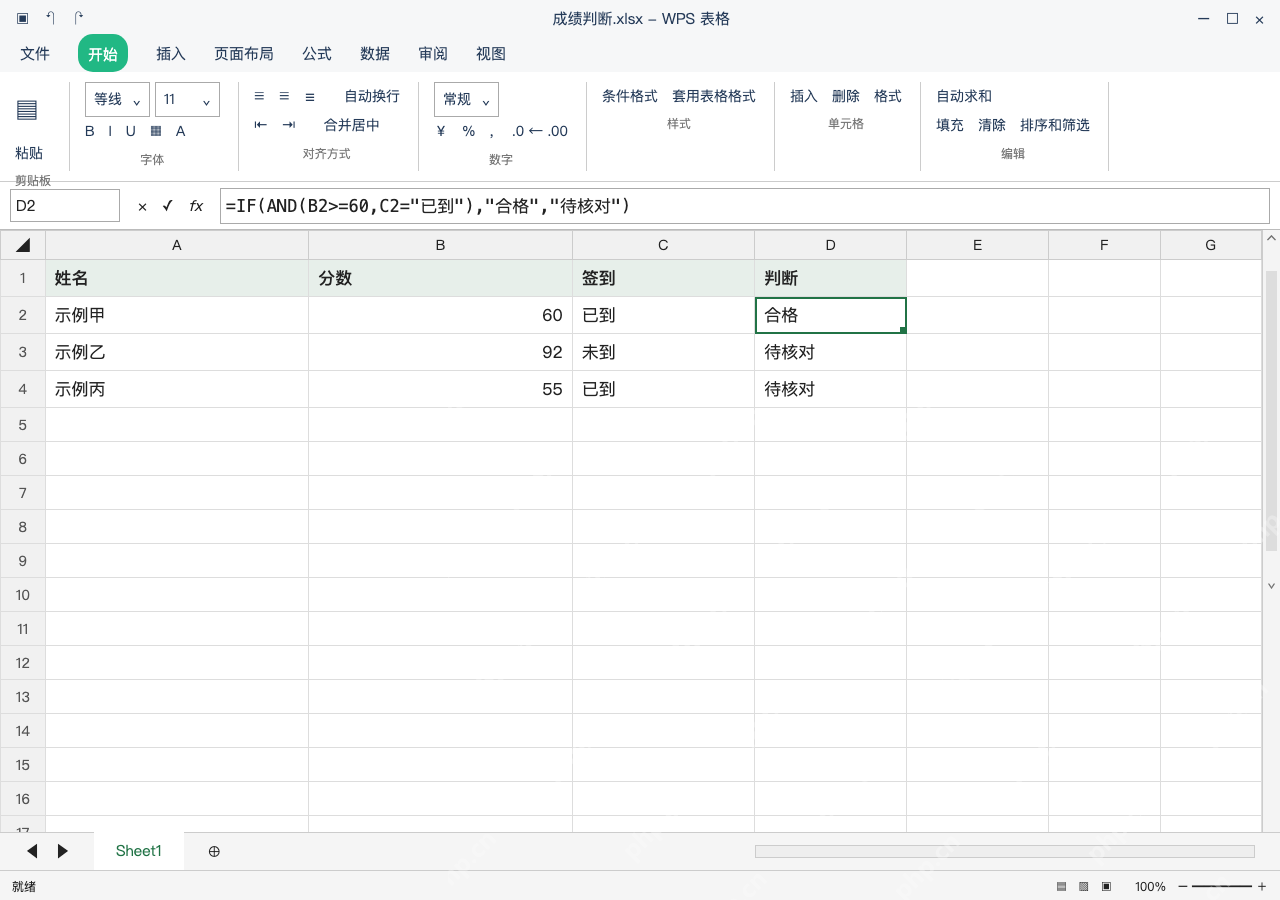Toggle 自动换行 wrap text
Image resolution: width=1280 pixels, height=900 pixels.
pos(372,96)
